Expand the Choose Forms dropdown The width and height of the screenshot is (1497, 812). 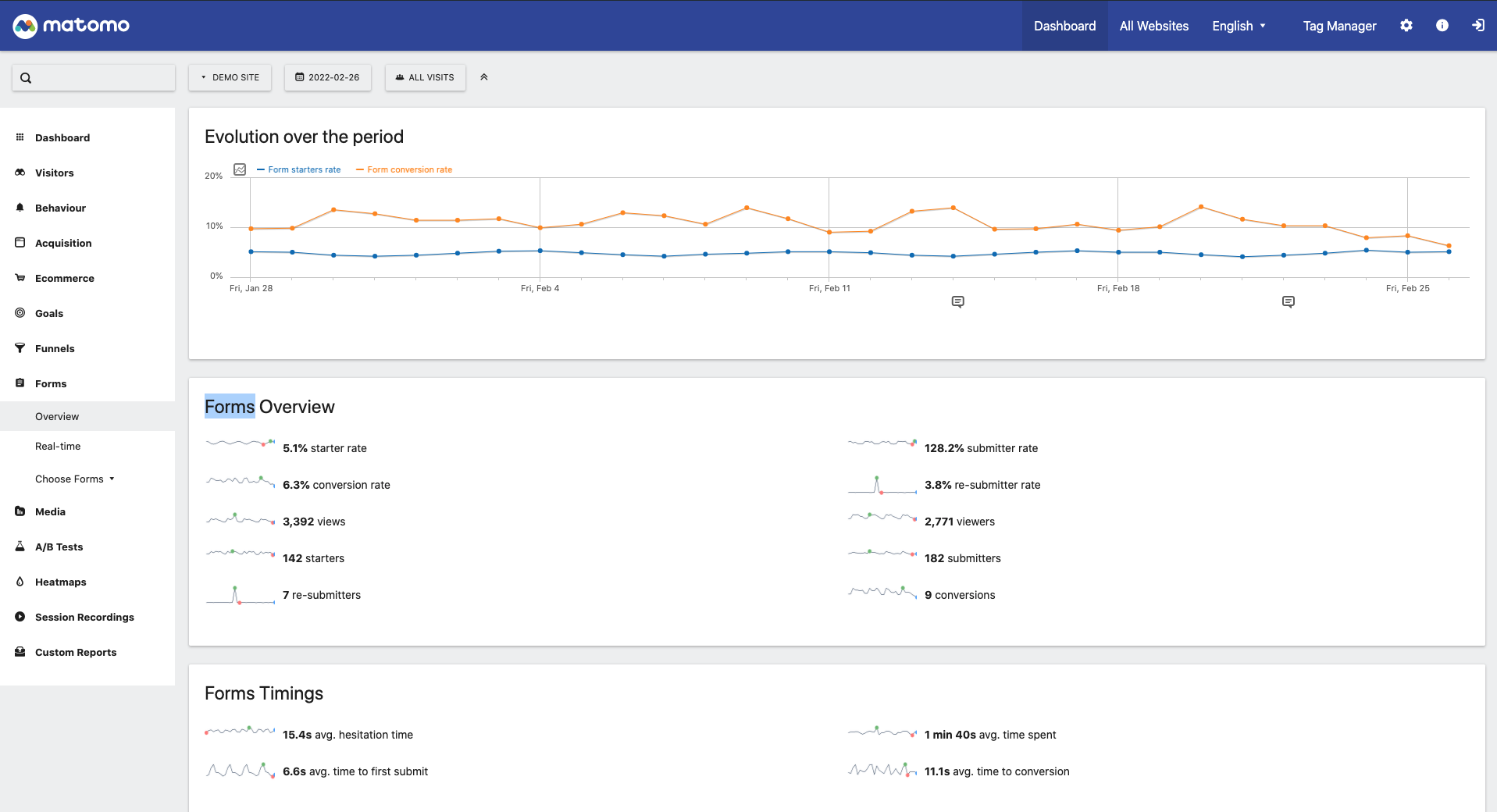(x=75, y=479)
